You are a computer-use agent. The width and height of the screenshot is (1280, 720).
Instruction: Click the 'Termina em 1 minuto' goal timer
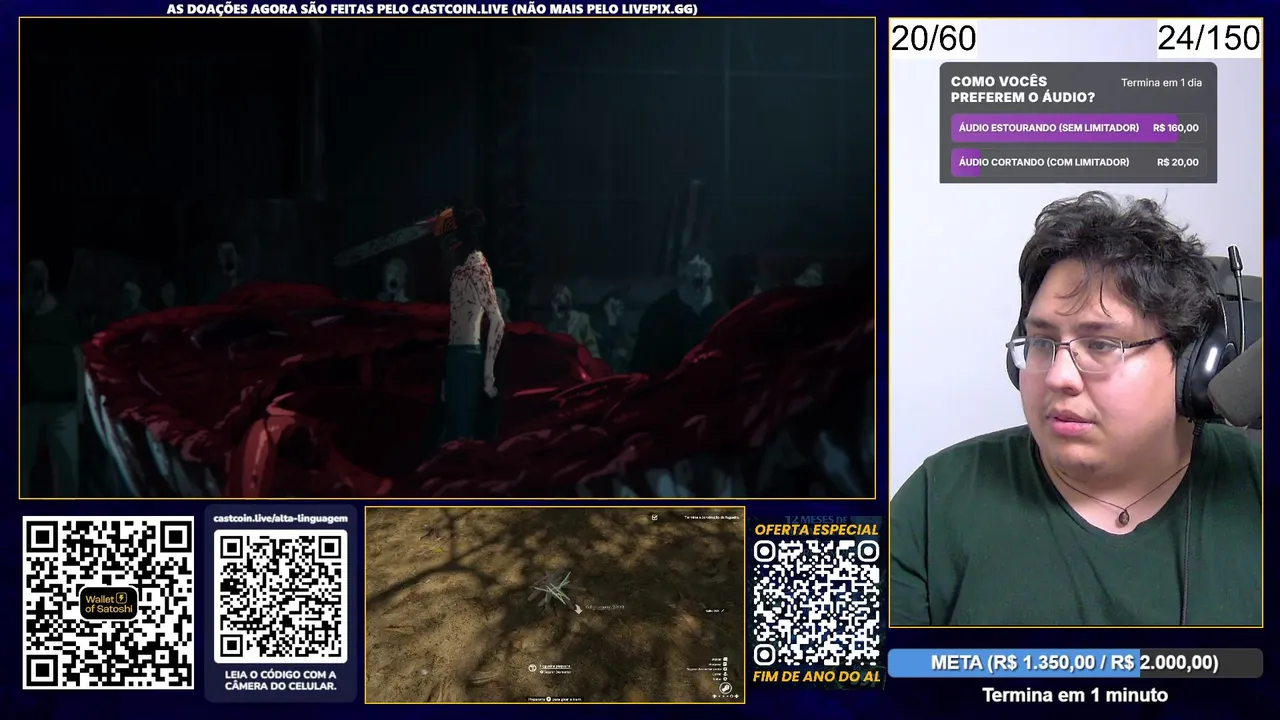(x=1075, y=695)
